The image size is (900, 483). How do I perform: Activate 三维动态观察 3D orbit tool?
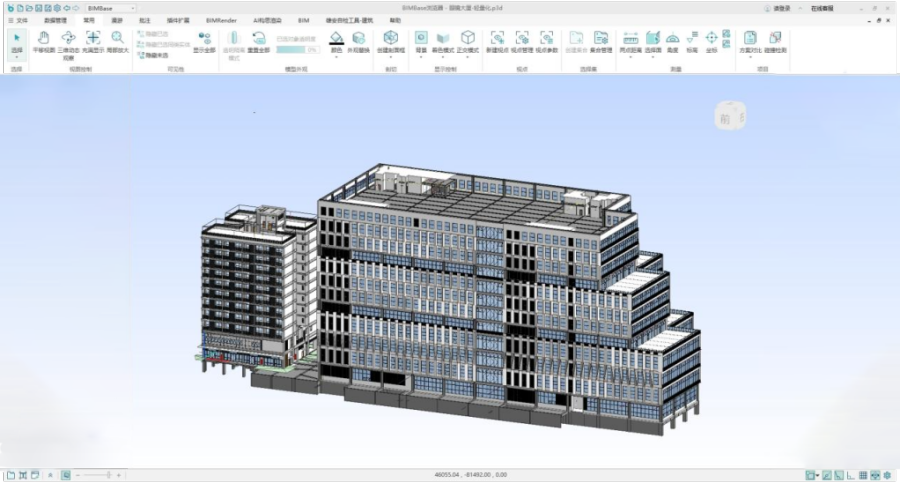[68, 41]
